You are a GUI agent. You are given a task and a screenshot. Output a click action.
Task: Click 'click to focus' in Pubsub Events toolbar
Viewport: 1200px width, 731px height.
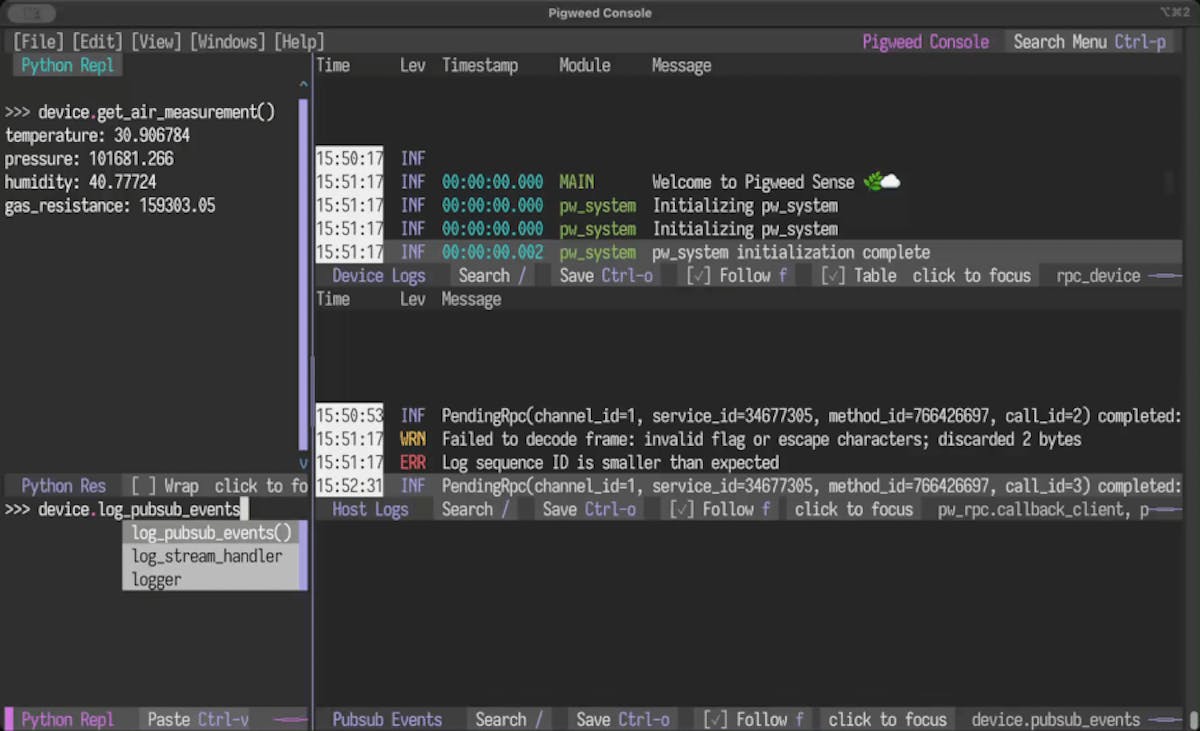[x=887, y=719]
